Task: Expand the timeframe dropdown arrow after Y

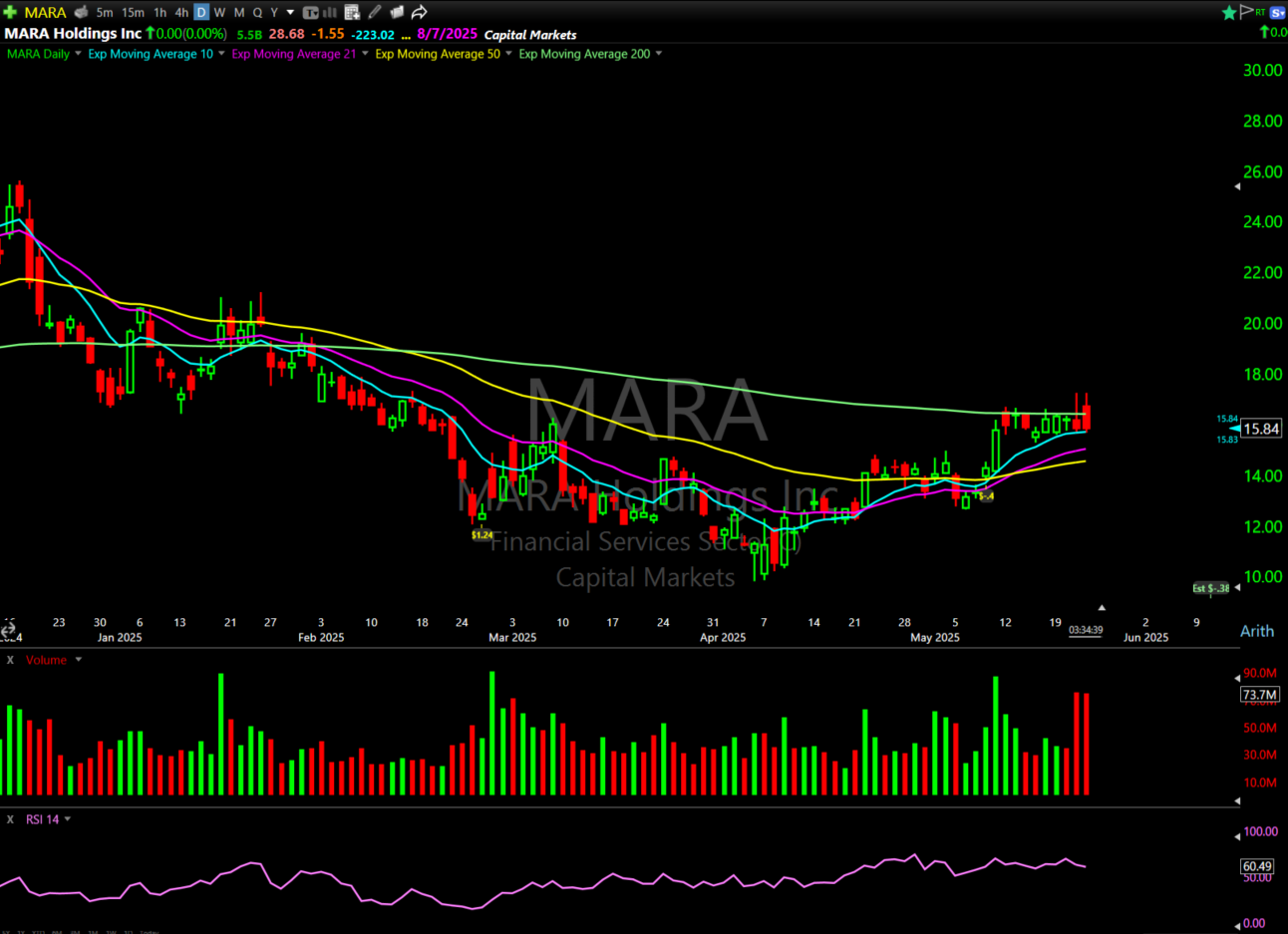Action: (x=290, y=13)
